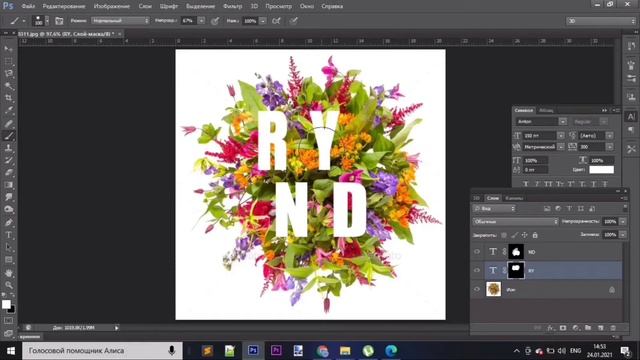Image resolution: width=640 pixels, height=360 pixels.
Task: Click the ND layer mask thumbnail
Action: (516, 252)
